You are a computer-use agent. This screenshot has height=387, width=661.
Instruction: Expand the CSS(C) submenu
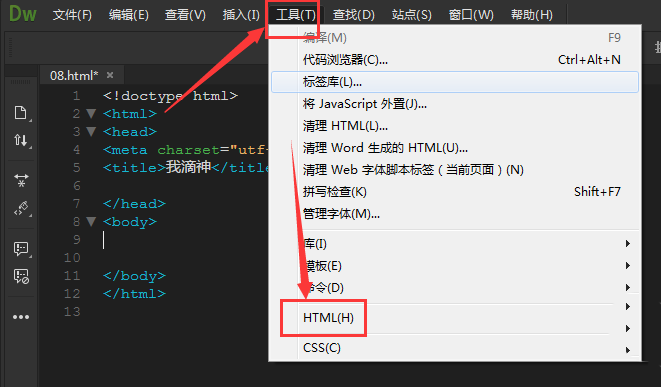[455, 348]
